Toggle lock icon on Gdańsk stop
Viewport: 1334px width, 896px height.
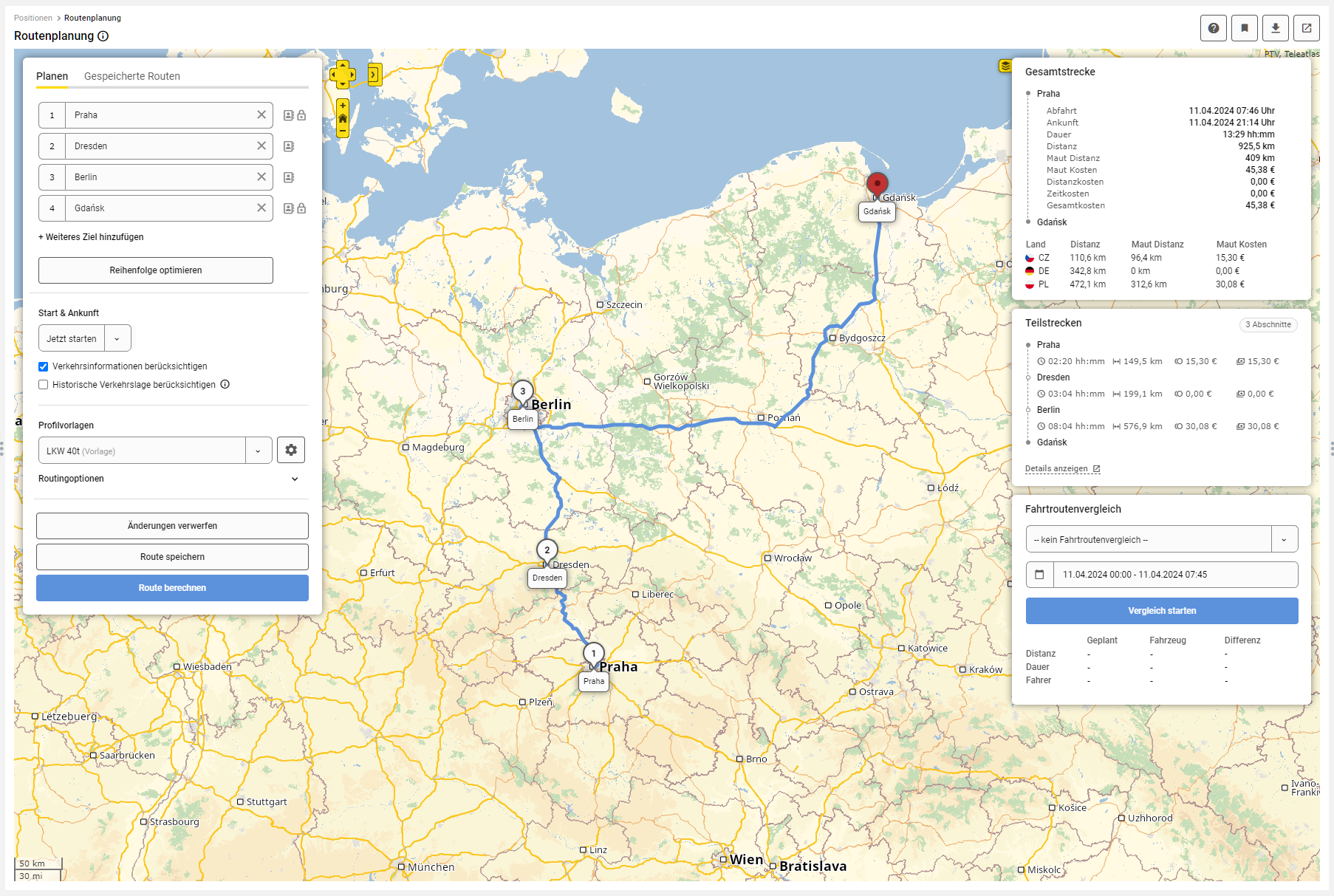(301, 208)
